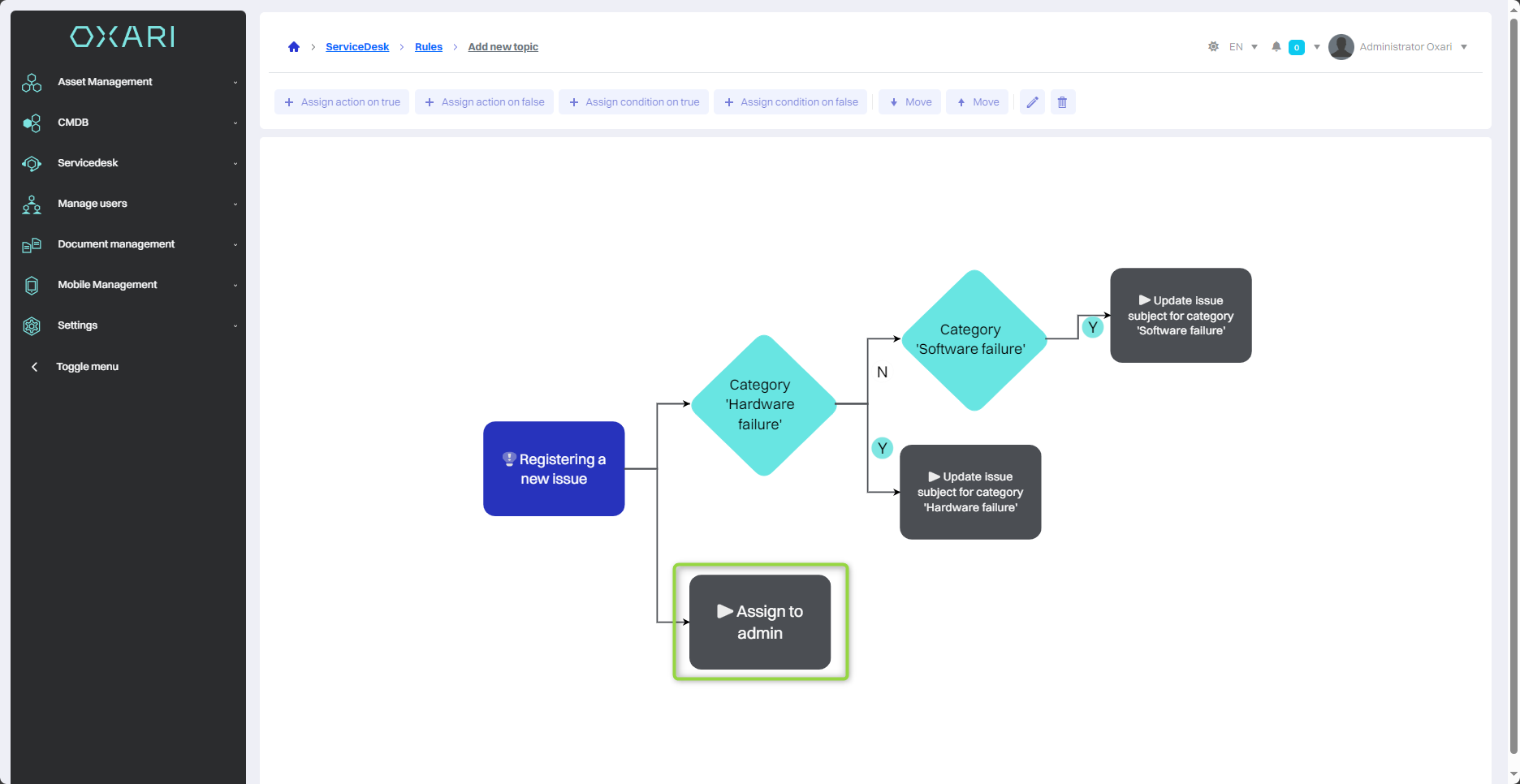Click the CMDB sidebar icon
Image resolution: width=1520 pixels, height=784 pixels.
point(32,123)
